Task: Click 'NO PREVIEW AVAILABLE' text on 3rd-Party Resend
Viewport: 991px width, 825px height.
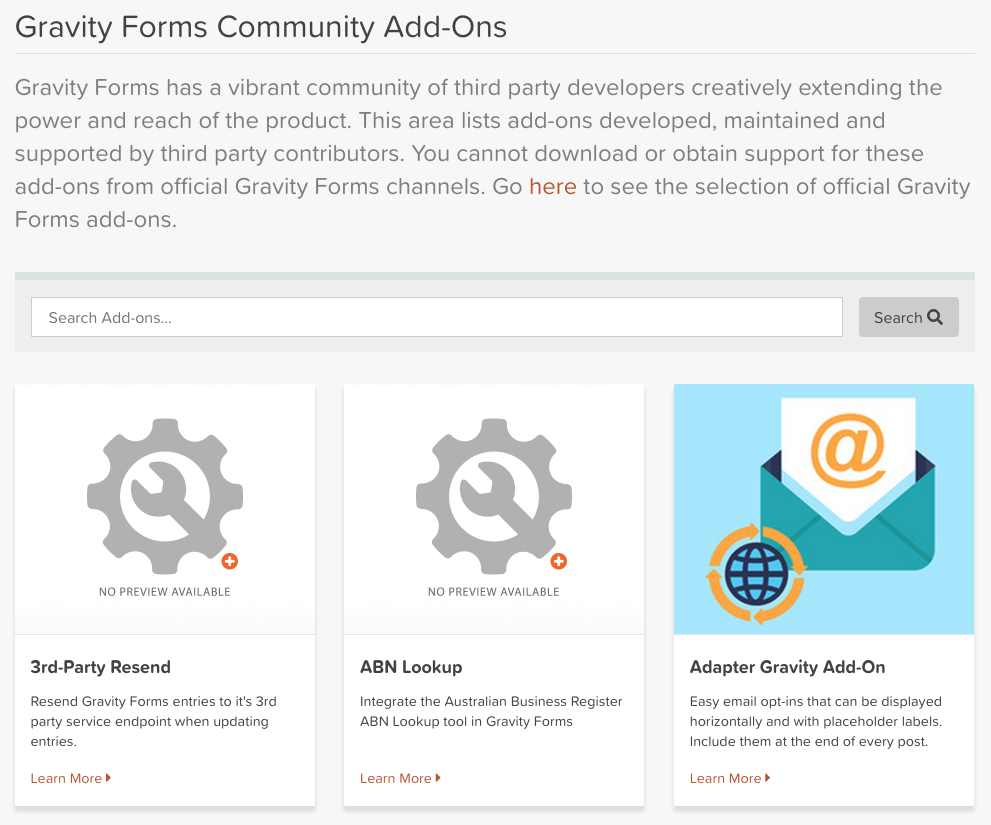Action: (x=165, y=592)
